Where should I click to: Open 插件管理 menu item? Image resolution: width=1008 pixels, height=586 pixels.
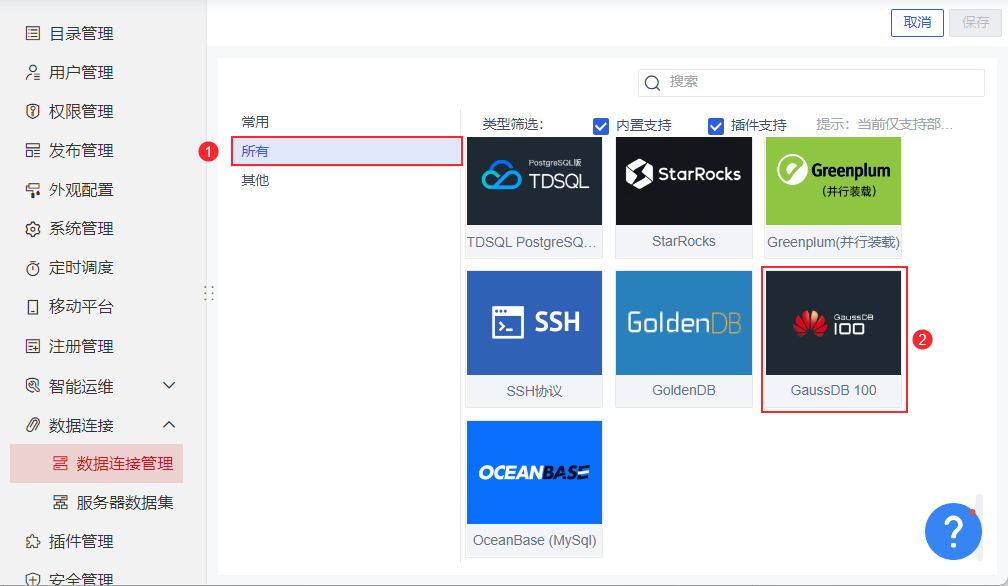81,542
